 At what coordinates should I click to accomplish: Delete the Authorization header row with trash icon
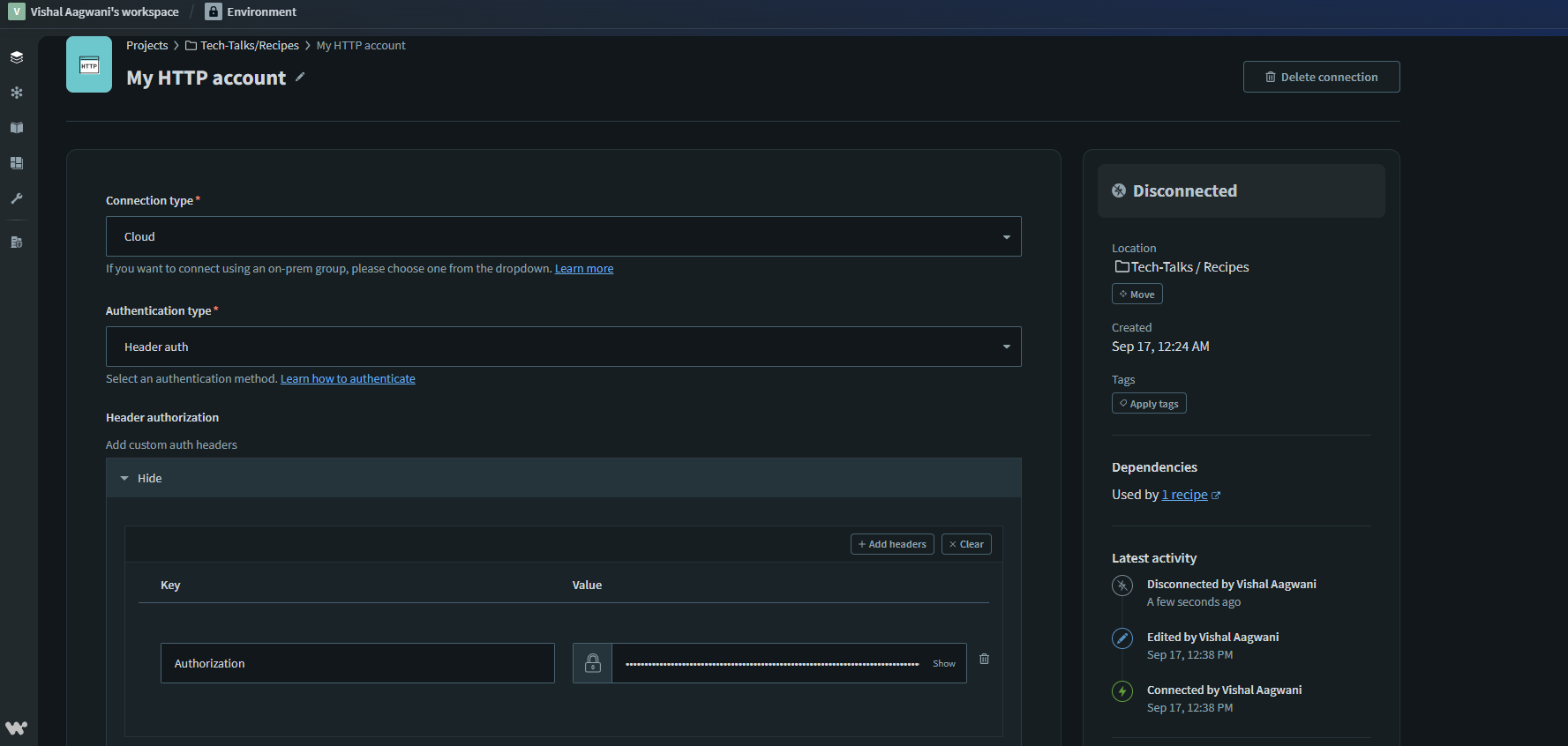(x=984, y=659)
